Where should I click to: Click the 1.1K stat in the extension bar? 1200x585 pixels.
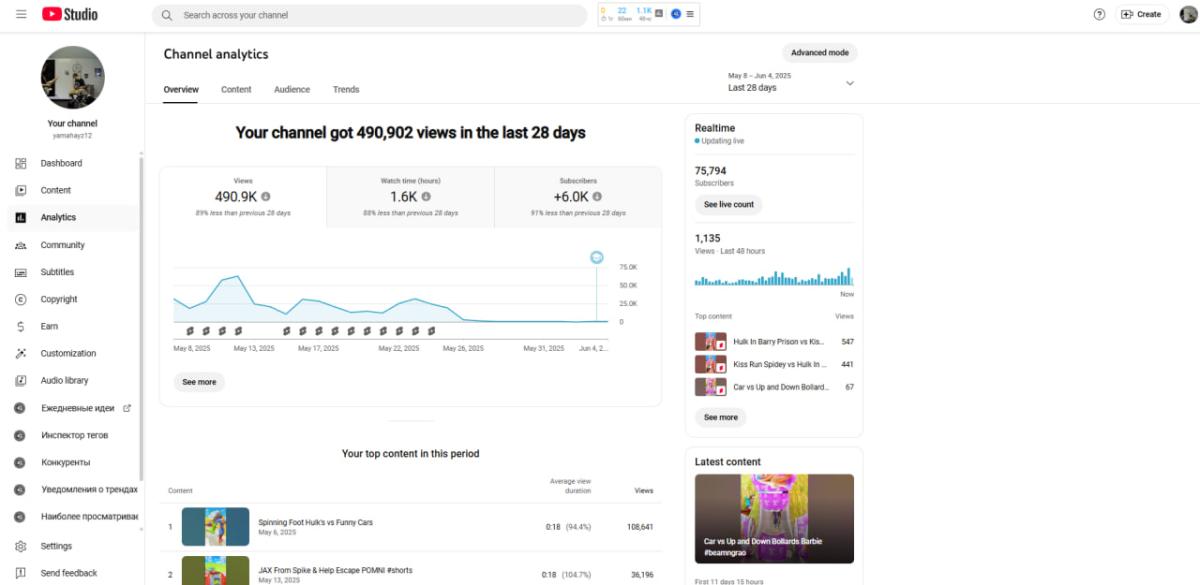click(643, 10)
